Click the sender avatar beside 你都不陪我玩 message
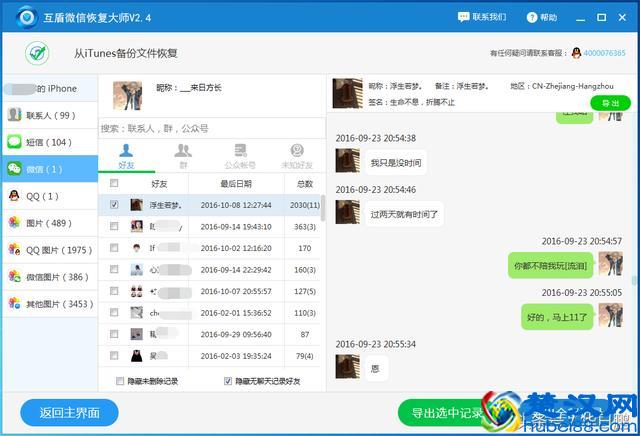 [x=611, y=264]
